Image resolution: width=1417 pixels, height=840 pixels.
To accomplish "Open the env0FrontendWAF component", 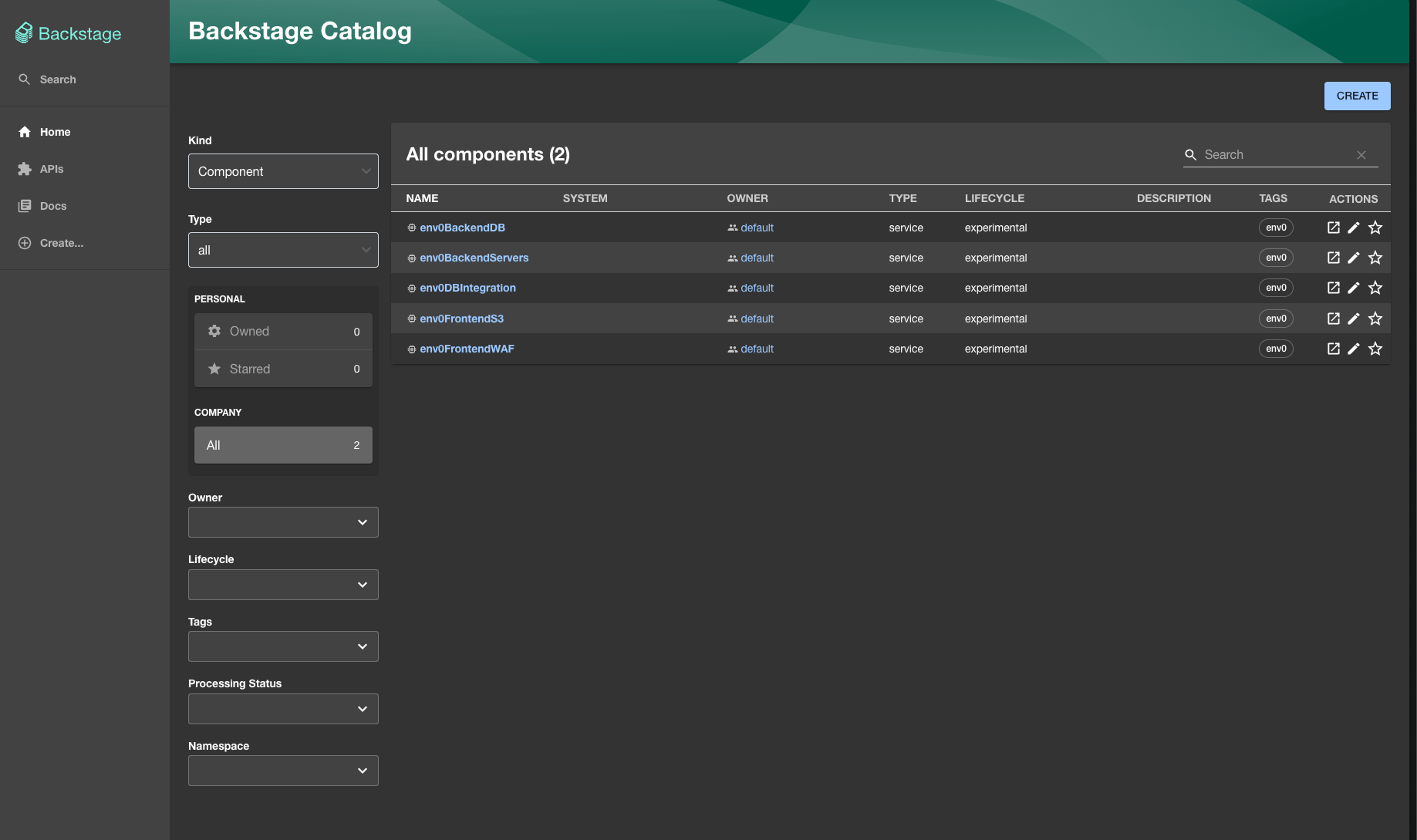I will tap(467, 349).
